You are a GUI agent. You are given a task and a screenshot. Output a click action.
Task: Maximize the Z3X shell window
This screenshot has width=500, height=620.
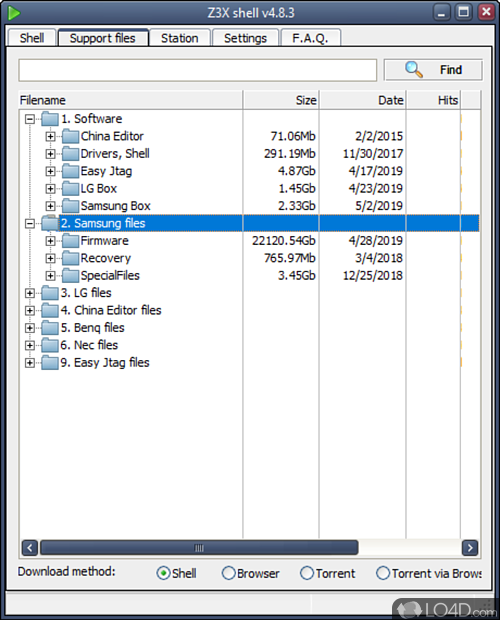[464, 13]
